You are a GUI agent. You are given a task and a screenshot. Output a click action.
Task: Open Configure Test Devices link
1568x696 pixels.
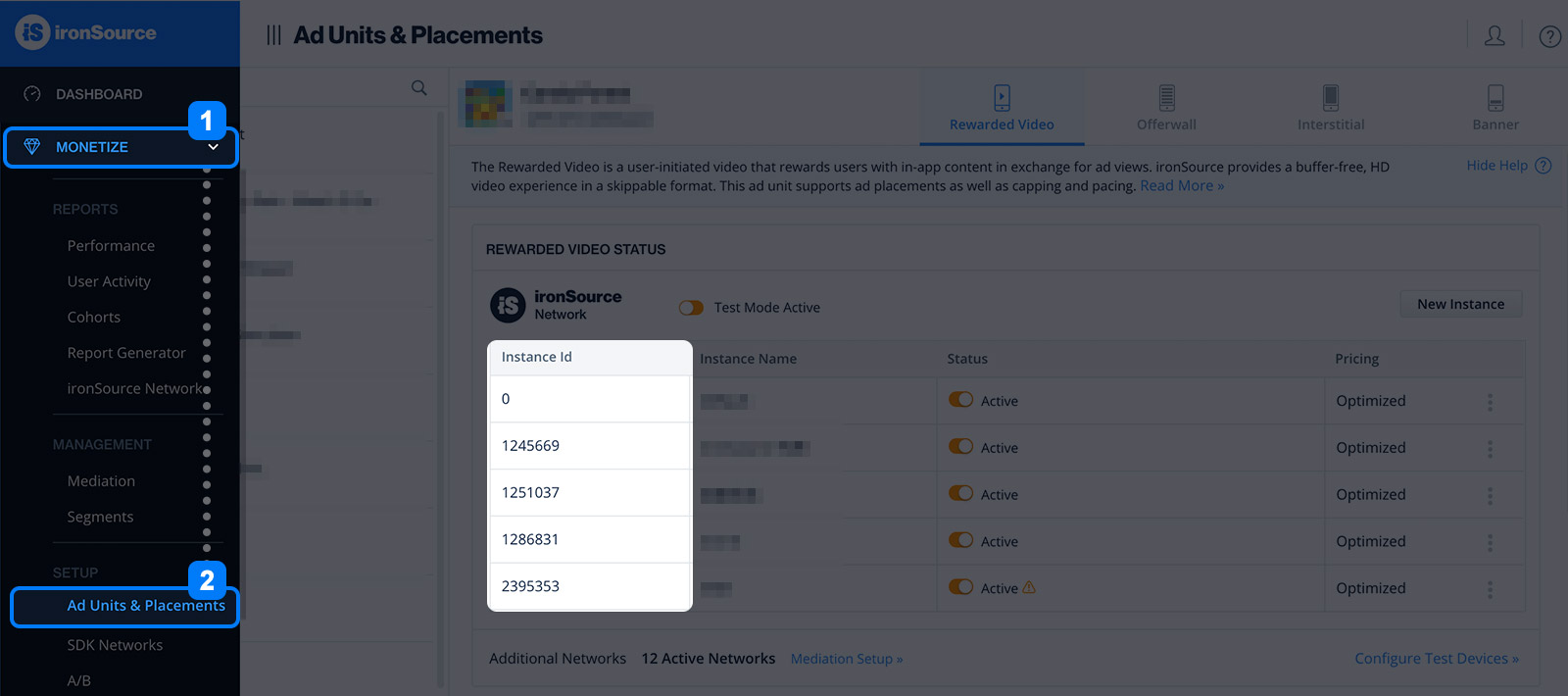[x=1437, y=659]
